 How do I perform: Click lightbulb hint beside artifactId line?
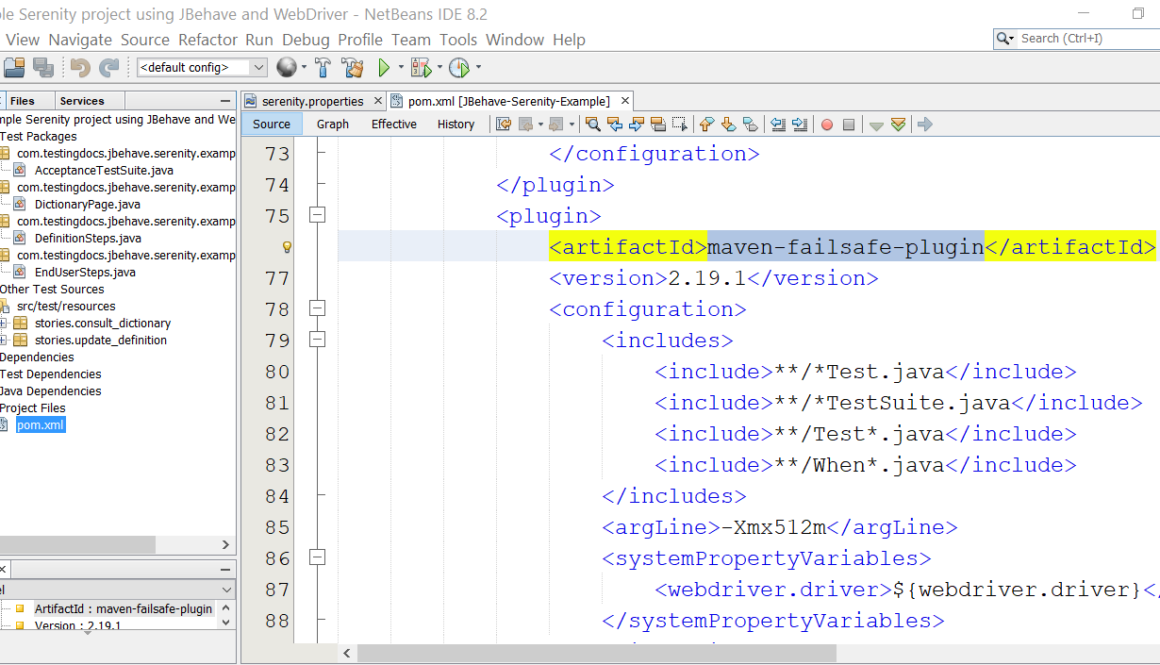[x=286, y=247]
